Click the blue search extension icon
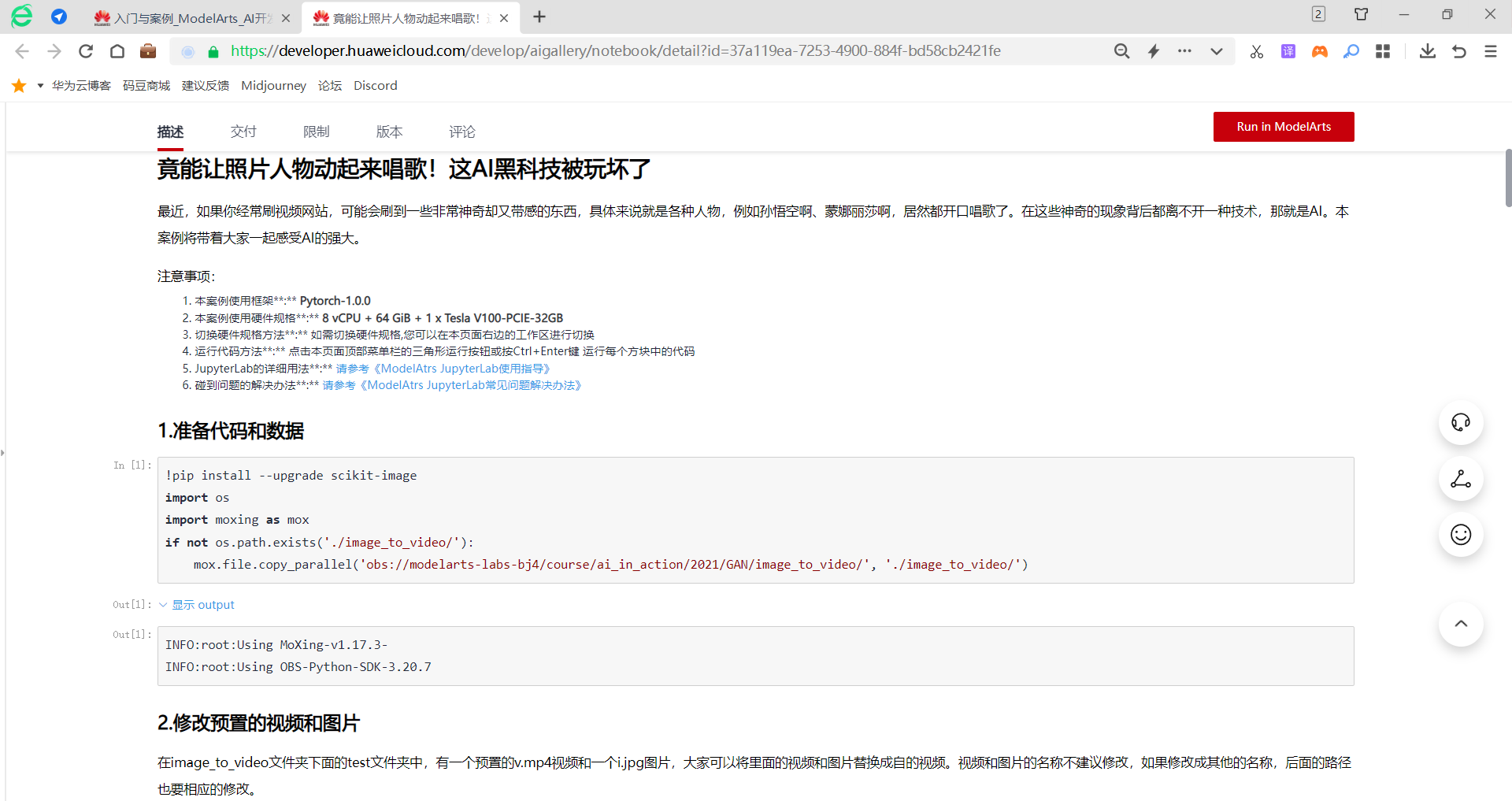The width and height of the screenshot is (1512, 801). tap(1351, 51)
